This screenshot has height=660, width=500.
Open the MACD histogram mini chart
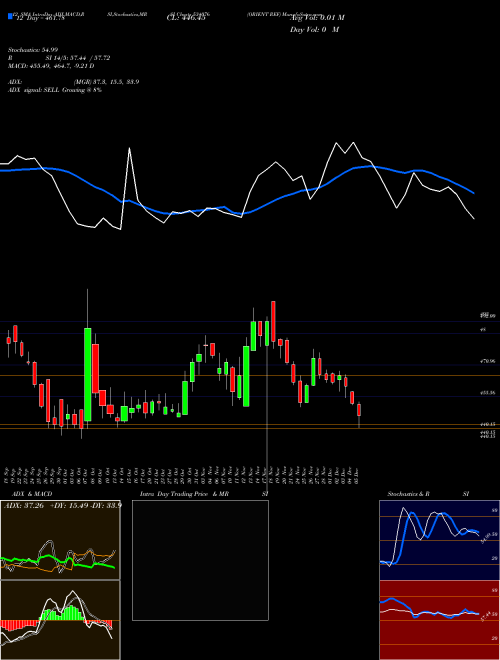(x=60, y=620)
